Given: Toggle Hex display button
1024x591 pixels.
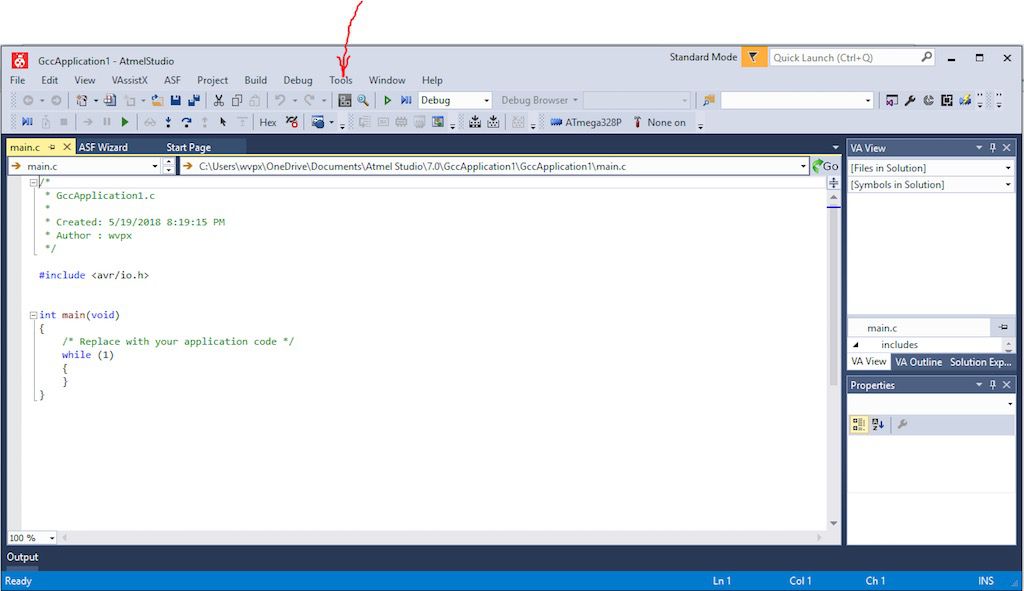Looking at the screenshot, I should click(268, 122).
